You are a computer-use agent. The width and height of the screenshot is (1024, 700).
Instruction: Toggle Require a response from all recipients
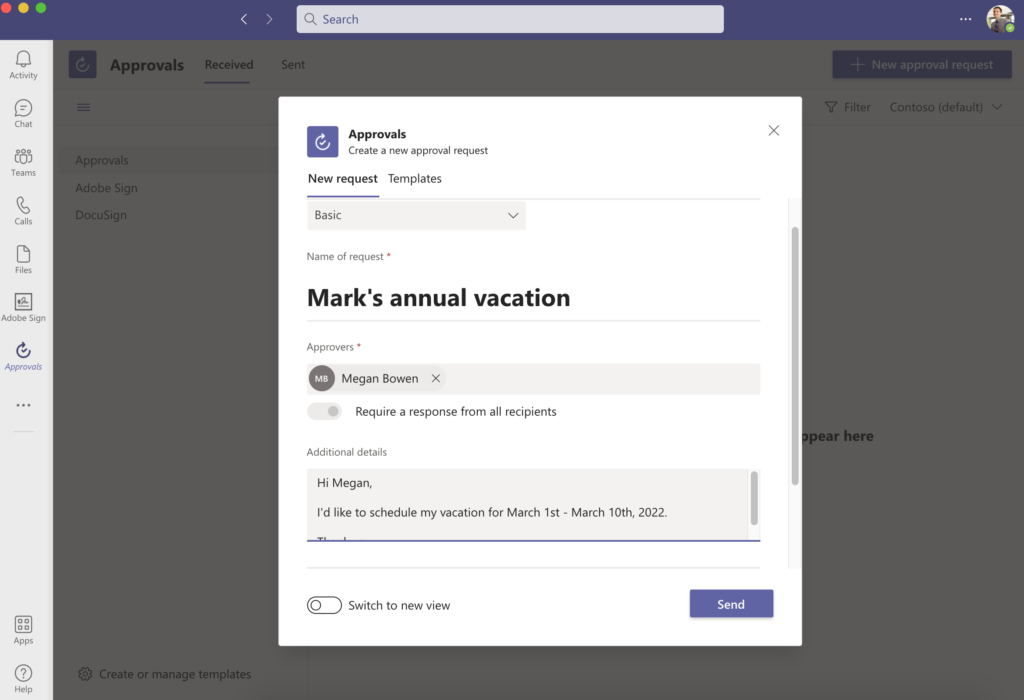pos(325,411)
